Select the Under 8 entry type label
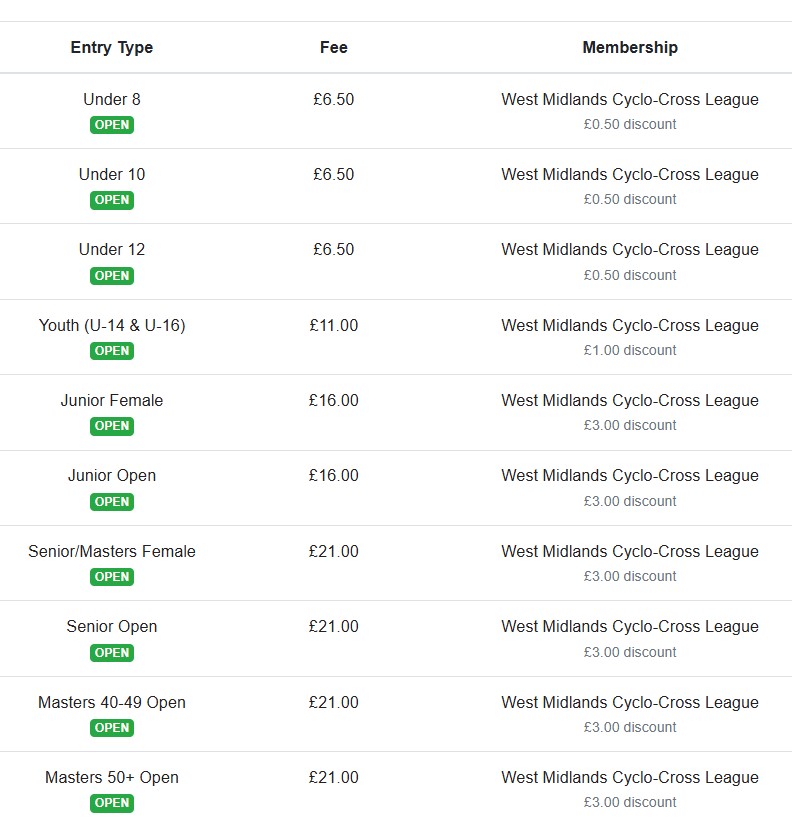792x827 pixels. 112,99
